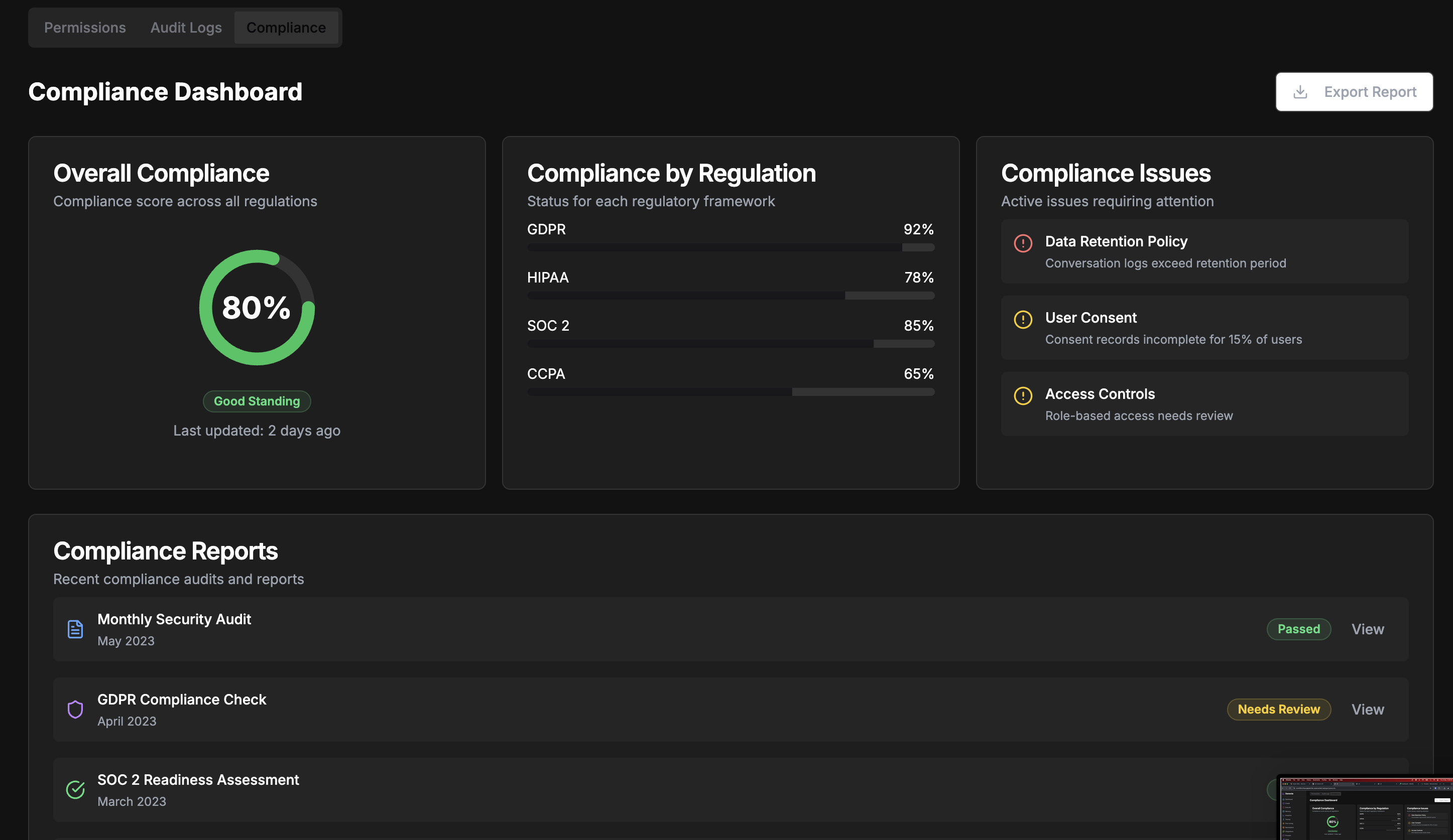Click the Good Standing badge
1453x840 pixels.
[257, 401]
